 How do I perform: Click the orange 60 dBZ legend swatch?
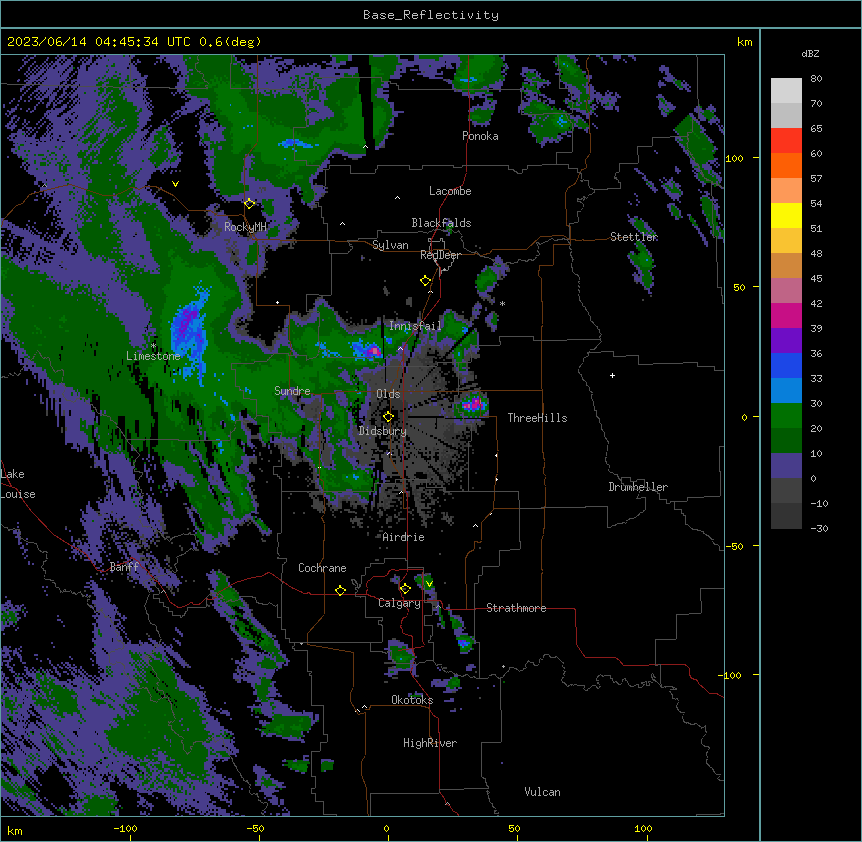786,165
